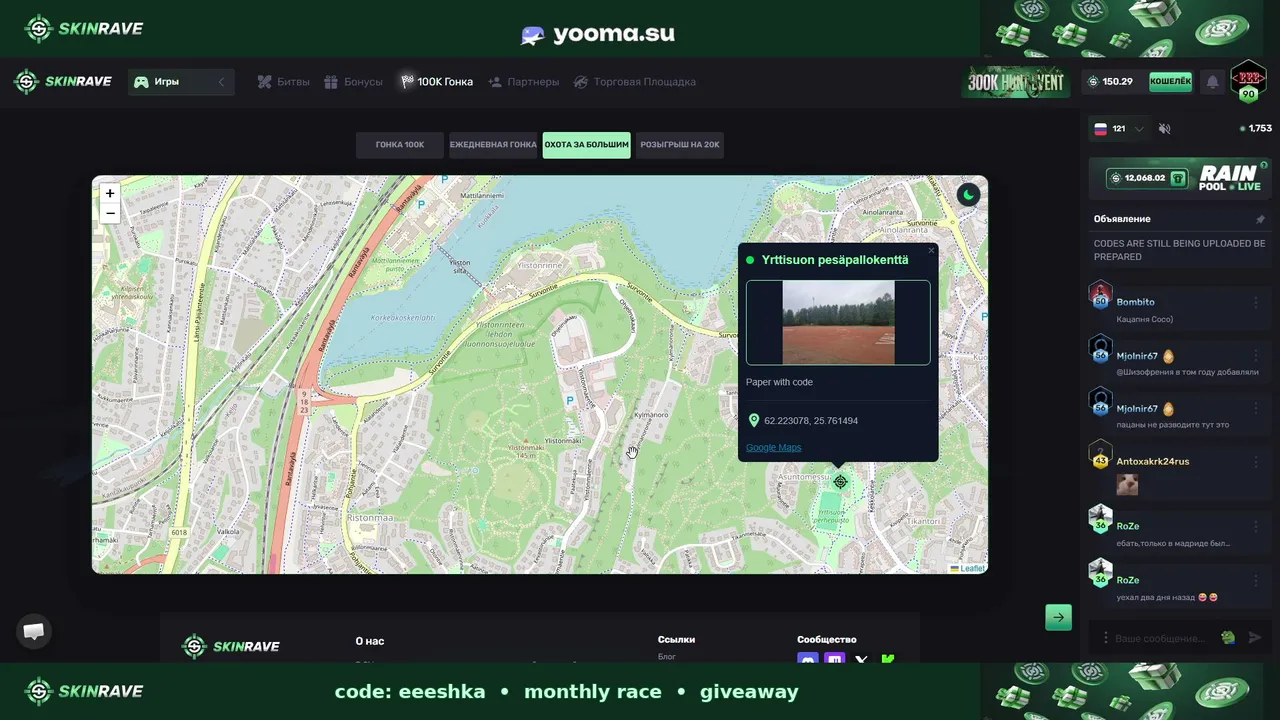Click the 150.29 balance coin icon

pyautogui.click(x=1093, y=82)
